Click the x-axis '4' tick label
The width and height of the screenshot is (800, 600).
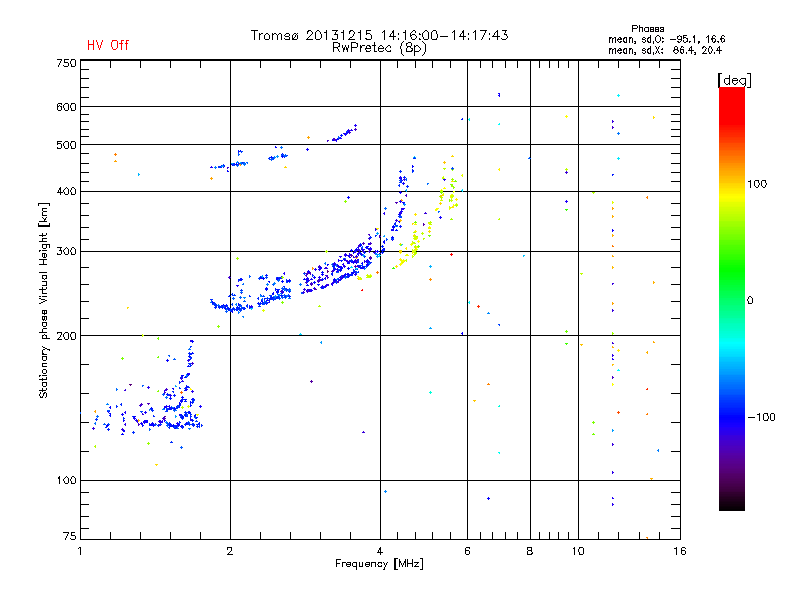(x=380, y=551)
